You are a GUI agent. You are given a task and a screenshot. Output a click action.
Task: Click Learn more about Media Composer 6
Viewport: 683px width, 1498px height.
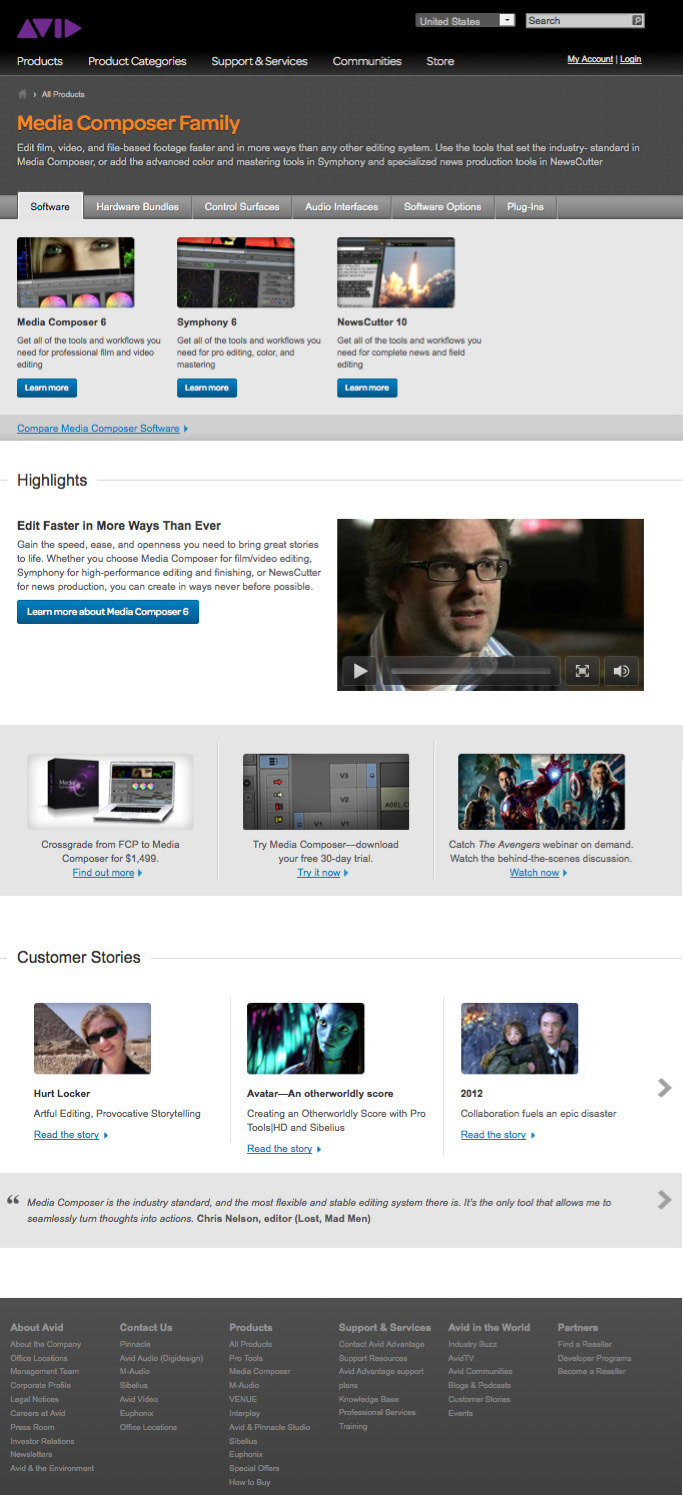click(108, 611)
